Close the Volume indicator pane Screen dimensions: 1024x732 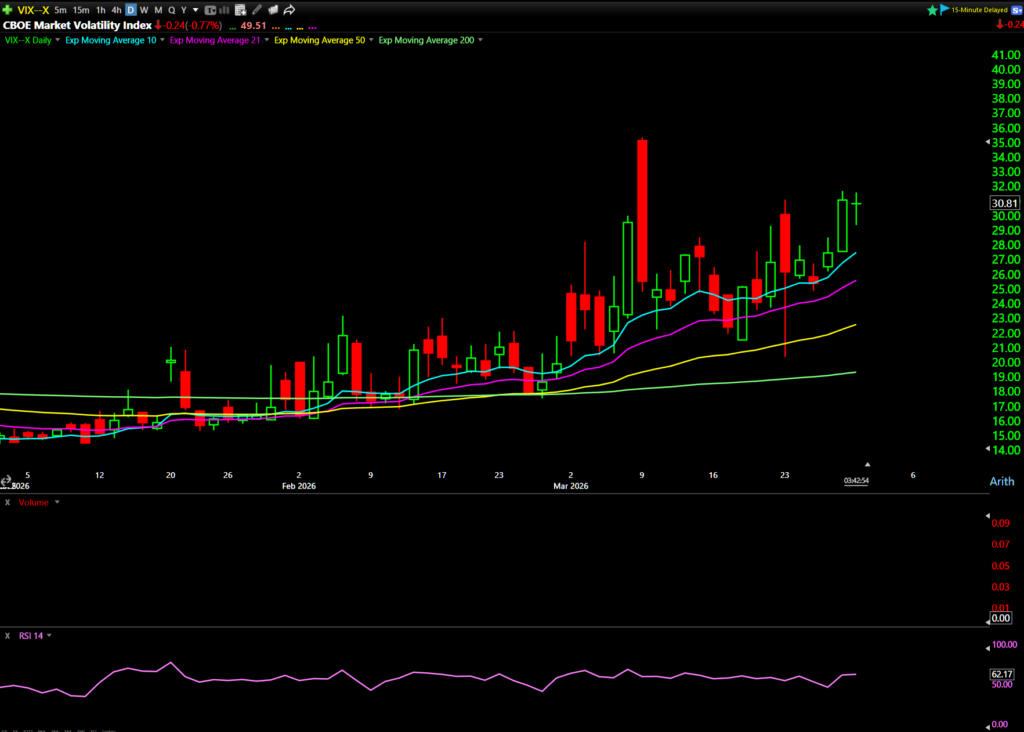(x=8, y=502)
